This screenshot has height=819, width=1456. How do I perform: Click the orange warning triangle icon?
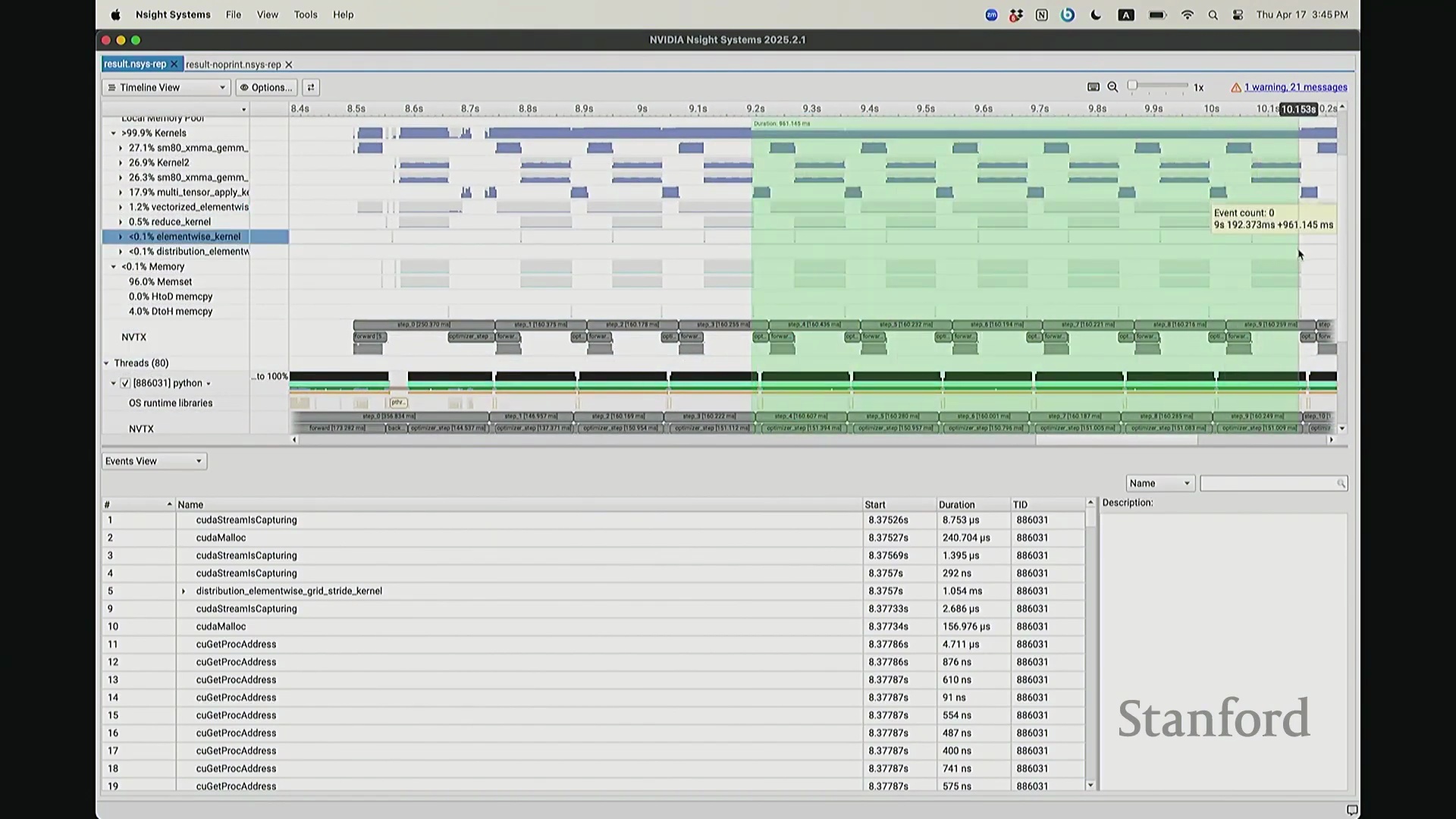(1236, 88)
